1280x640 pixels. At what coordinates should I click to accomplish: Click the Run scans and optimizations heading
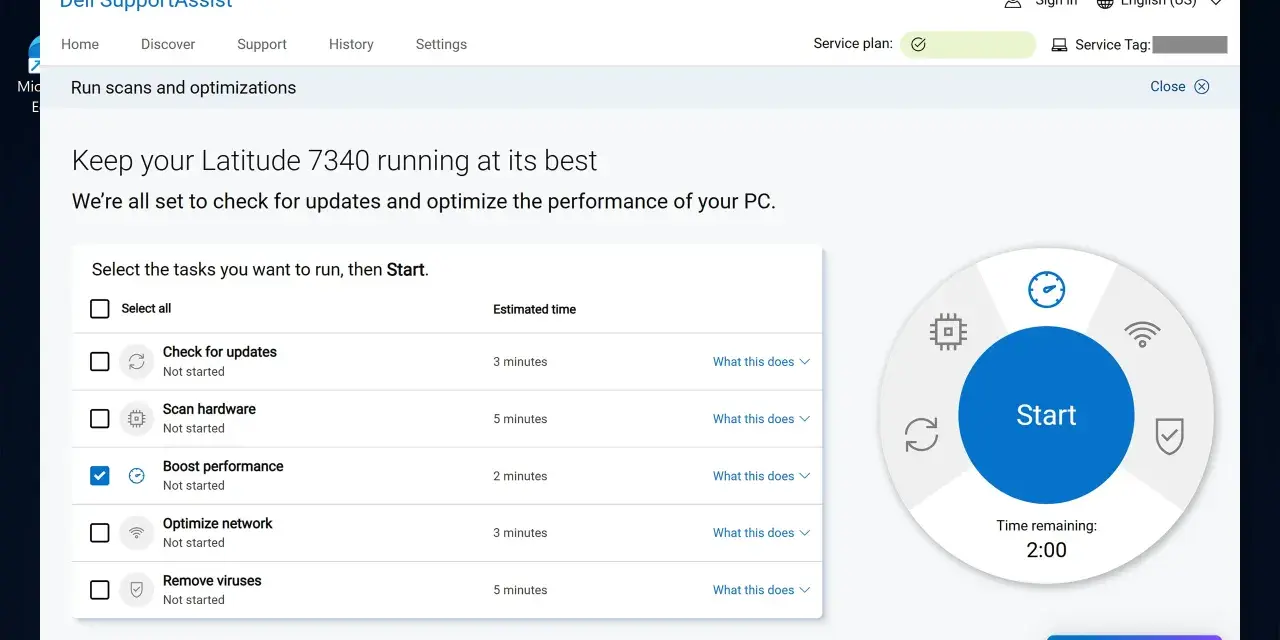tap(183, 88)
